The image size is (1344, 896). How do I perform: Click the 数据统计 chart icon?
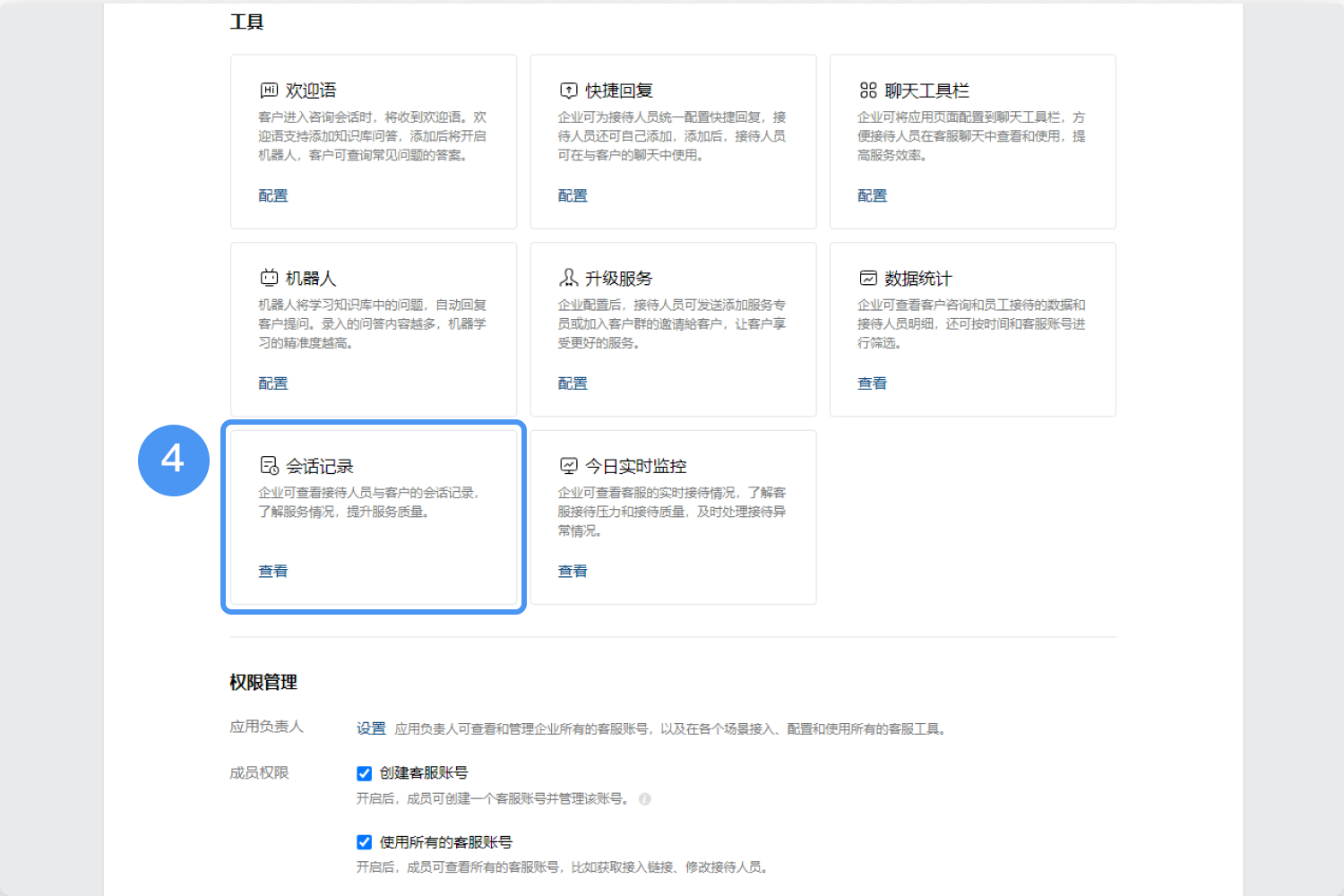[x=868, y=278]
